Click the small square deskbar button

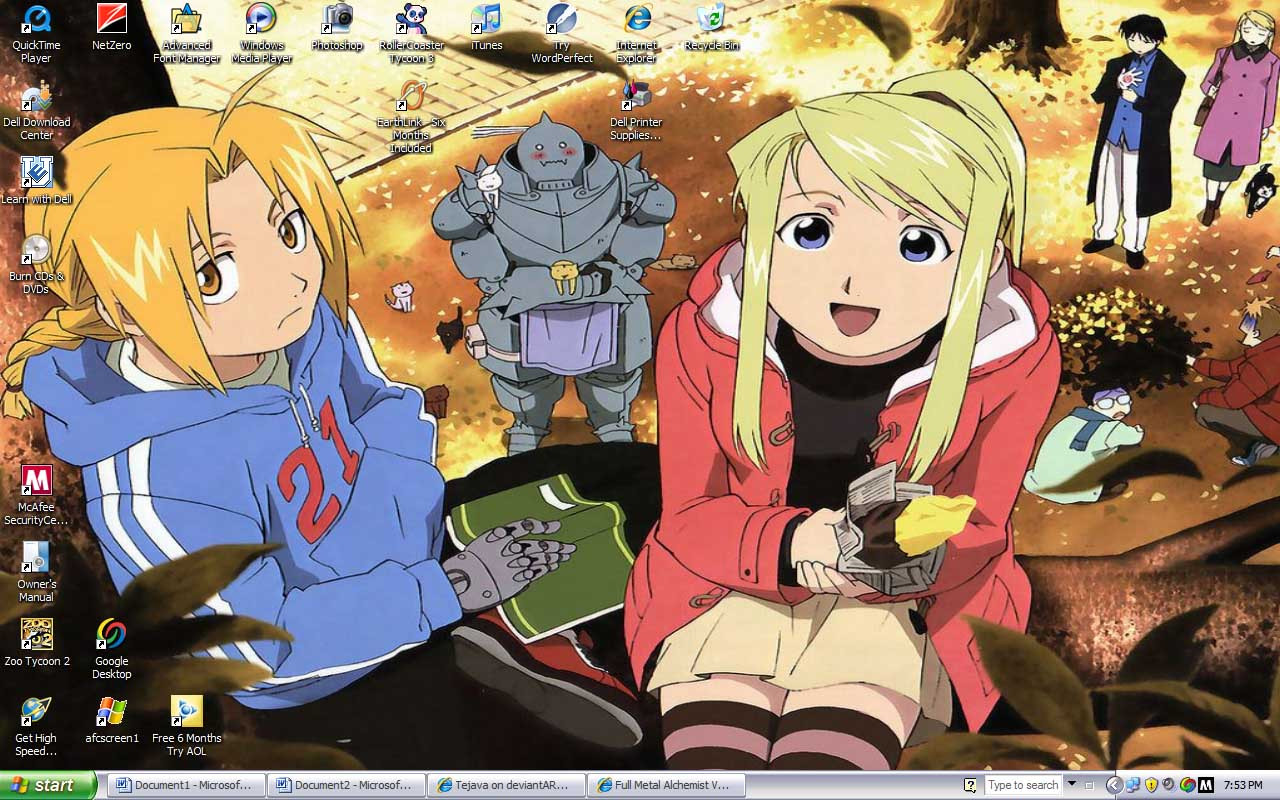(1090, 785)
